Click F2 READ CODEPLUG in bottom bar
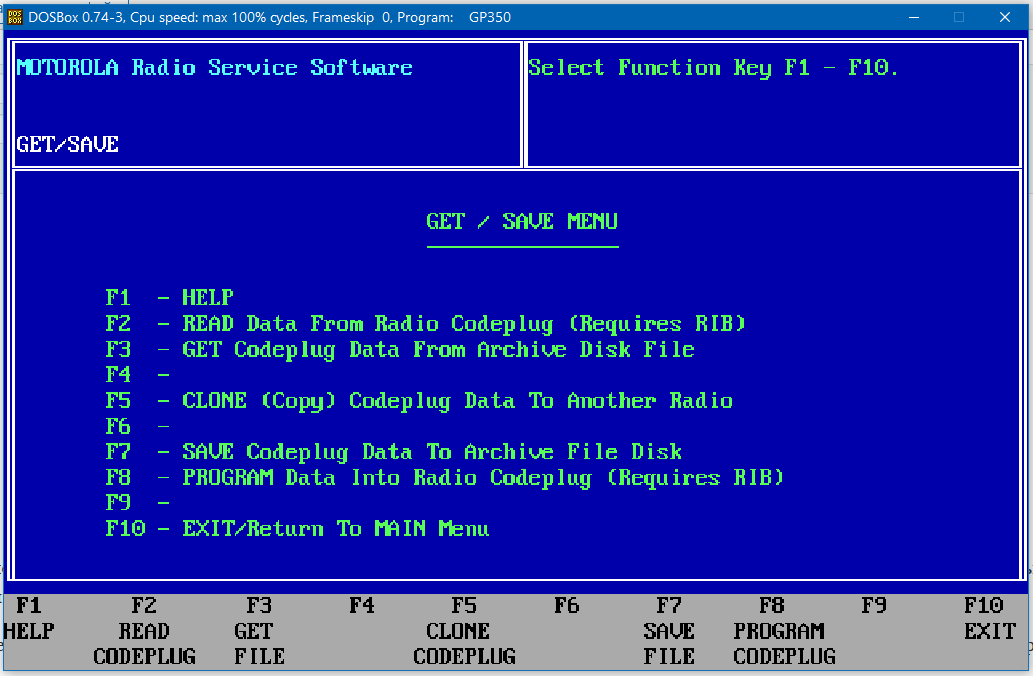The height and width of the screenshot is (676, 1033). [144, 631]
